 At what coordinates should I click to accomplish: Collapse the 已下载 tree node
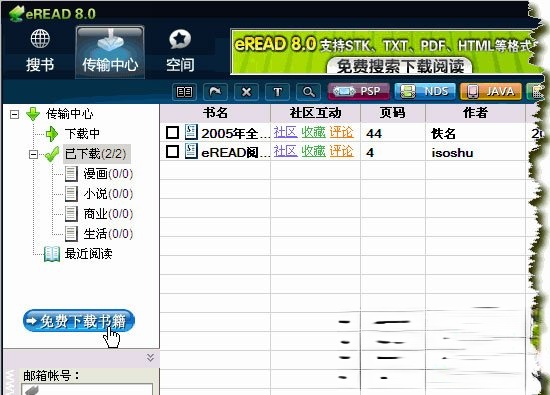(x=33, y=154)
